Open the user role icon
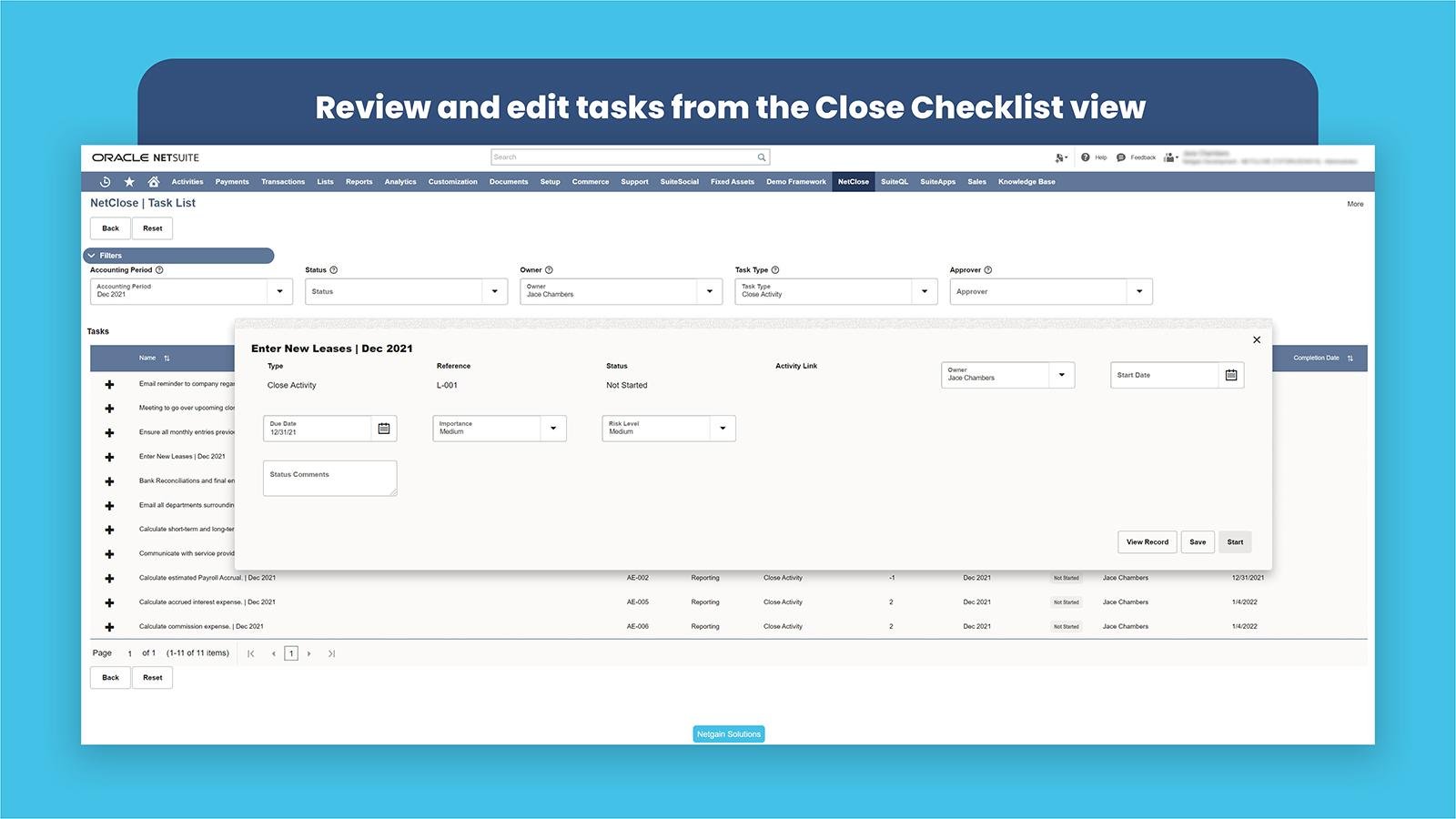 [x=1170, y=157]
